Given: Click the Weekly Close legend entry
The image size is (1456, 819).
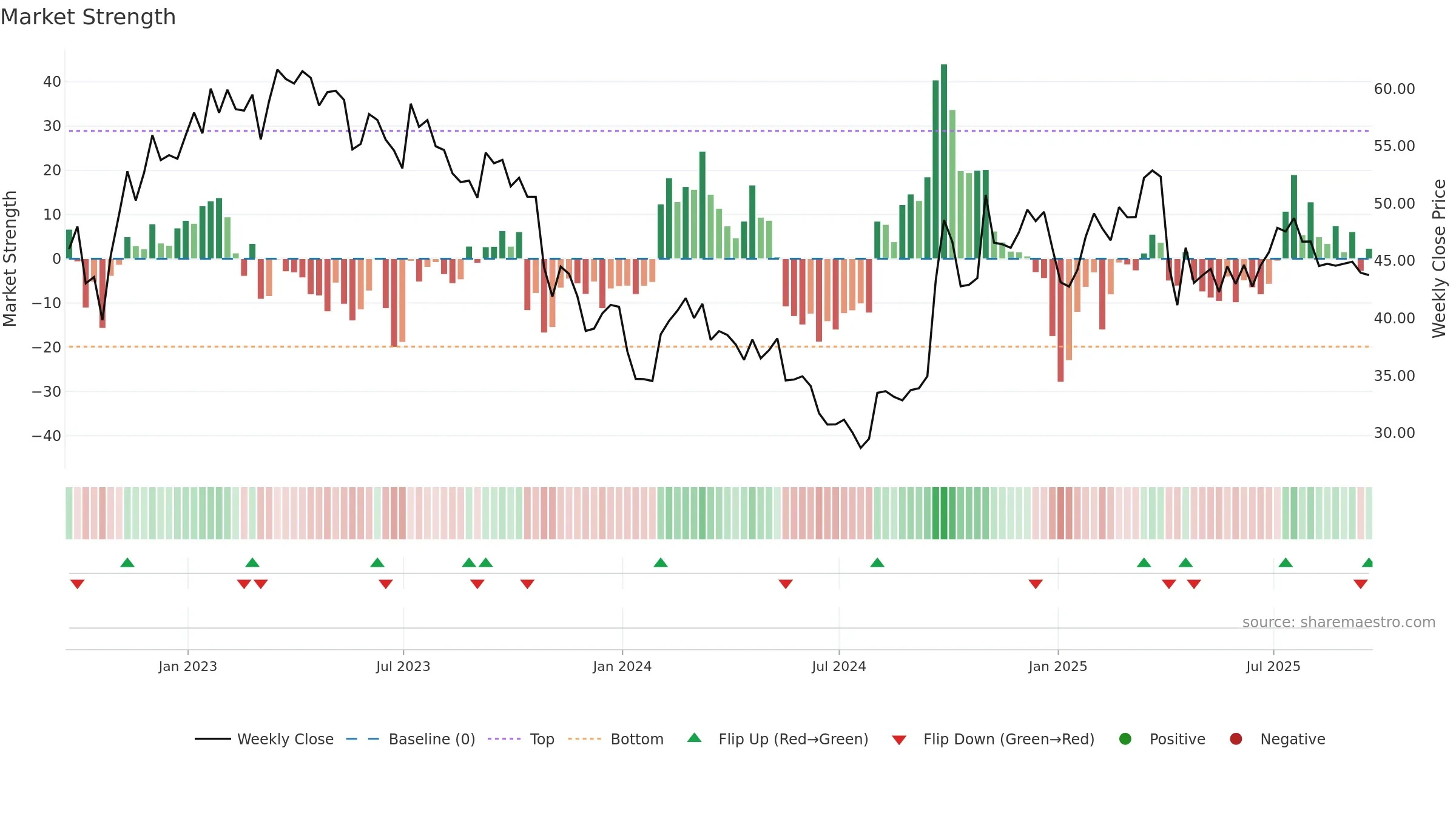Looking at the screenshot, I should (x=264, y=739).
